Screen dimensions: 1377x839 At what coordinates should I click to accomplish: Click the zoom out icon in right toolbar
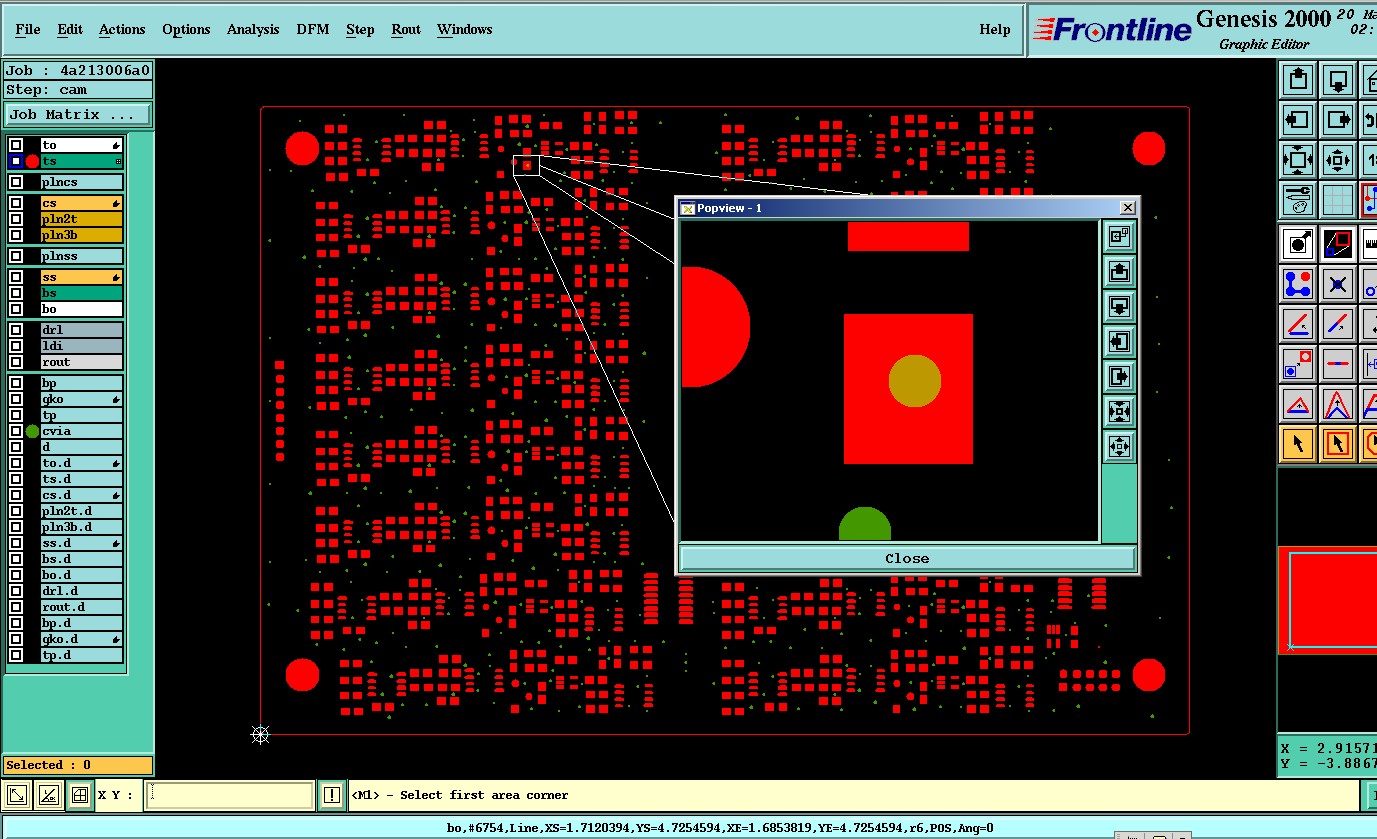(1338, 160)
